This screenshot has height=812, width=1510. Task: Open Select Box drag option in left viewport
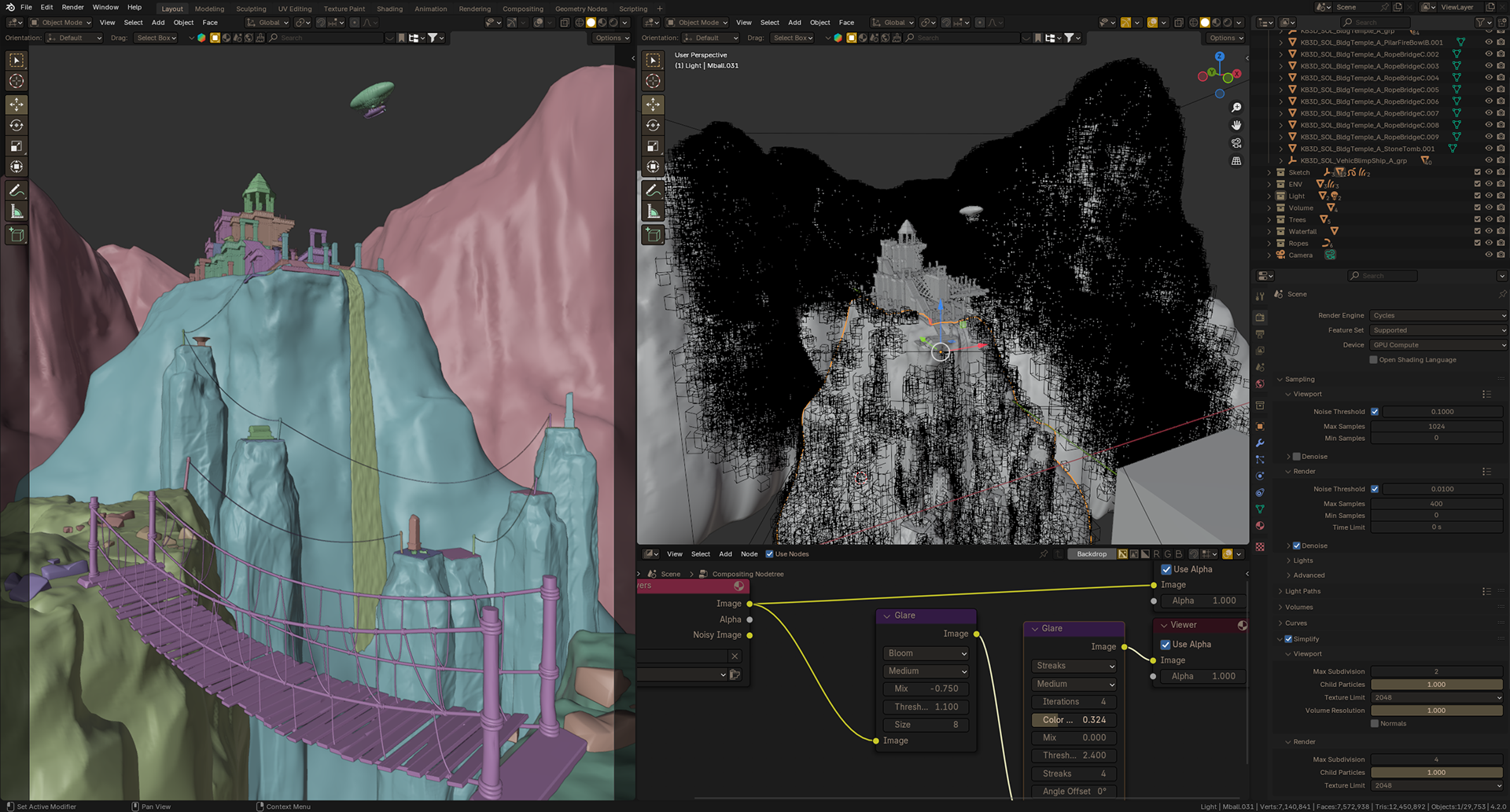tap(157, 38)
